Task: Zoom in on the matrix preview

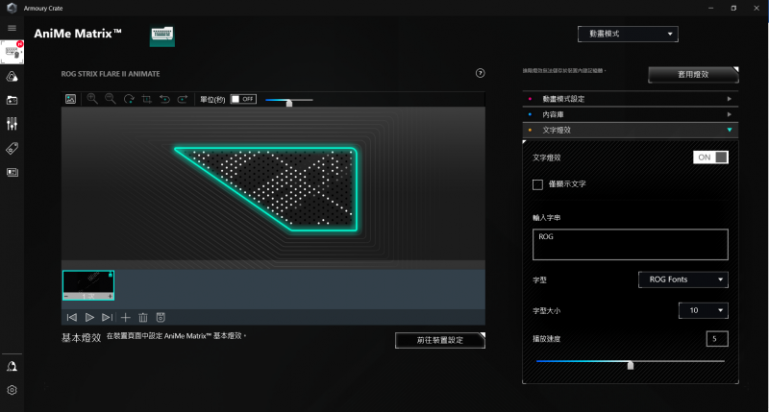Action: [x=92, y=99]
